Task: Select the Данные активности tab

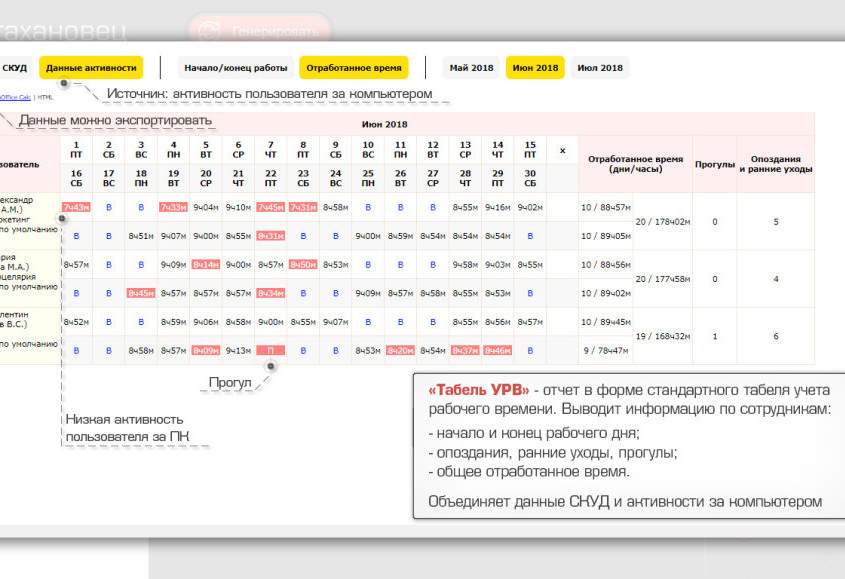Action: 91,68
